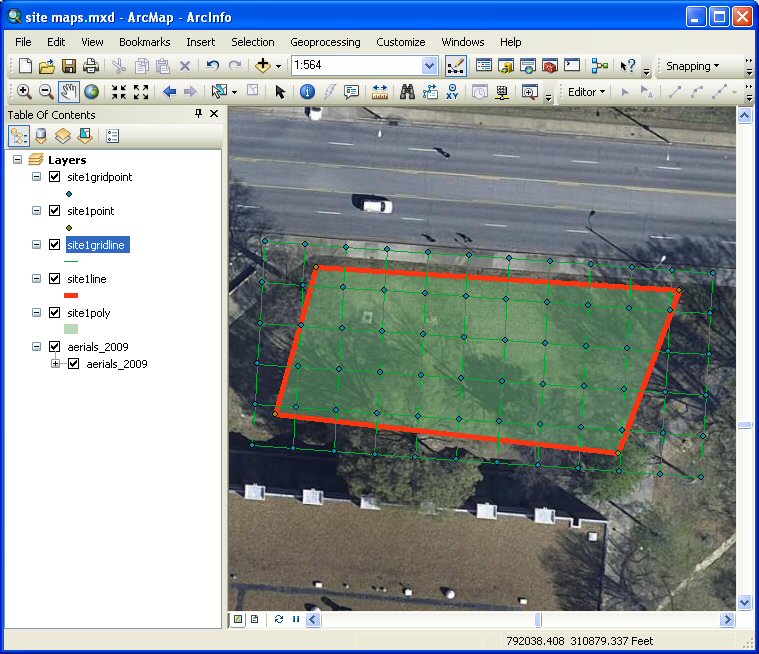Undo the last action

coord(213,65)
